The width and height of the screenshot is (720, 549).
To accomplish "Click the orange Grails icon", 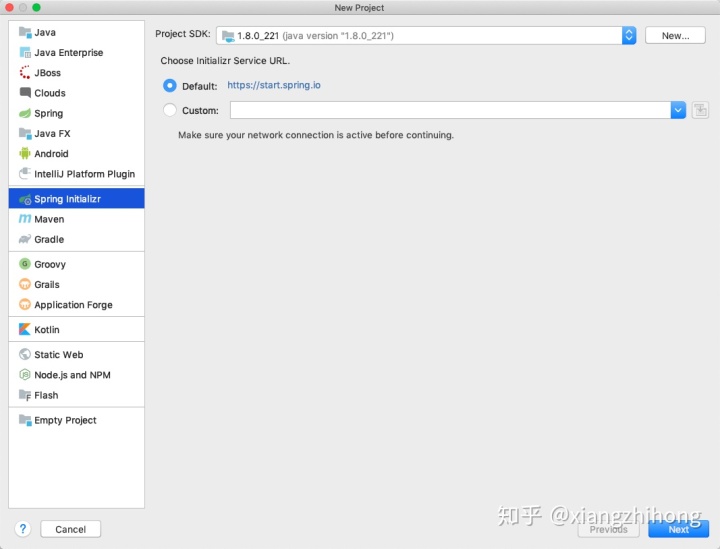I will point(25,284).
